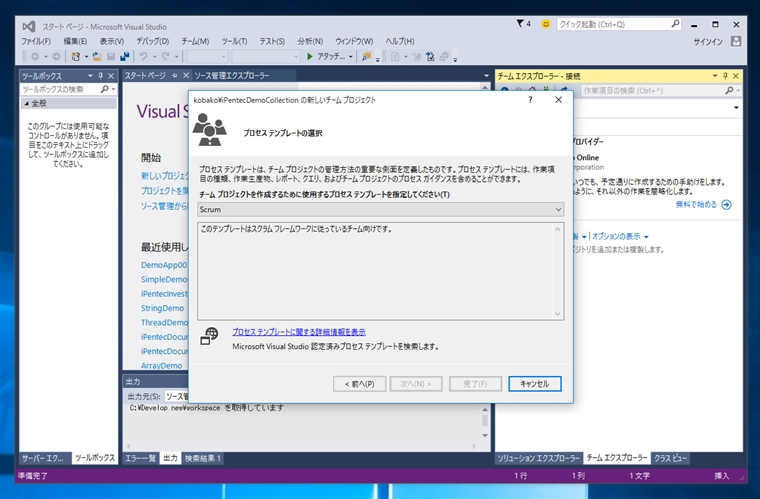Click the 挿入 status bar indicator
This screenshot has width=760, height=499.
(x=721, y=476)
